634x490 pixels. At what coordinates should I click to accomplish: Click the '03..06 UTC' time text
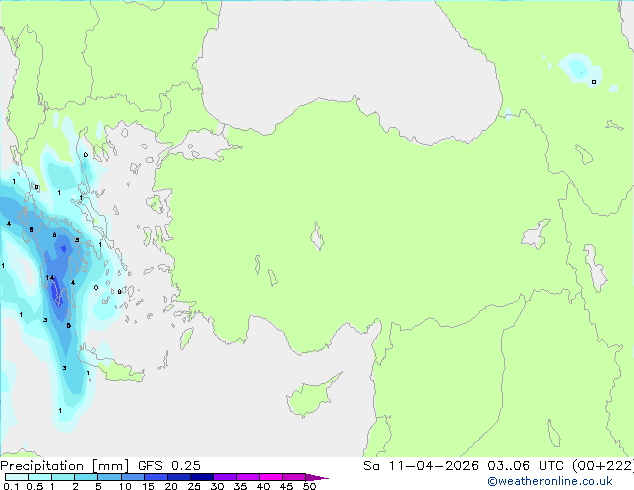click(x=525, y=466)
